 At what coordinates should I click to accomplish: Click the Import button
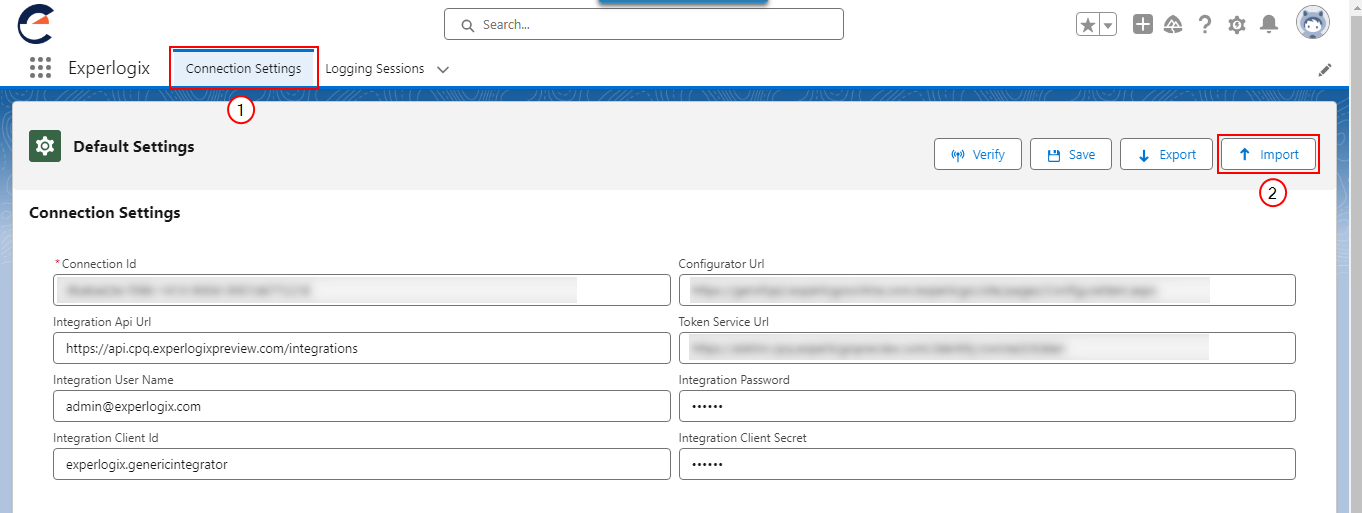1268,155
